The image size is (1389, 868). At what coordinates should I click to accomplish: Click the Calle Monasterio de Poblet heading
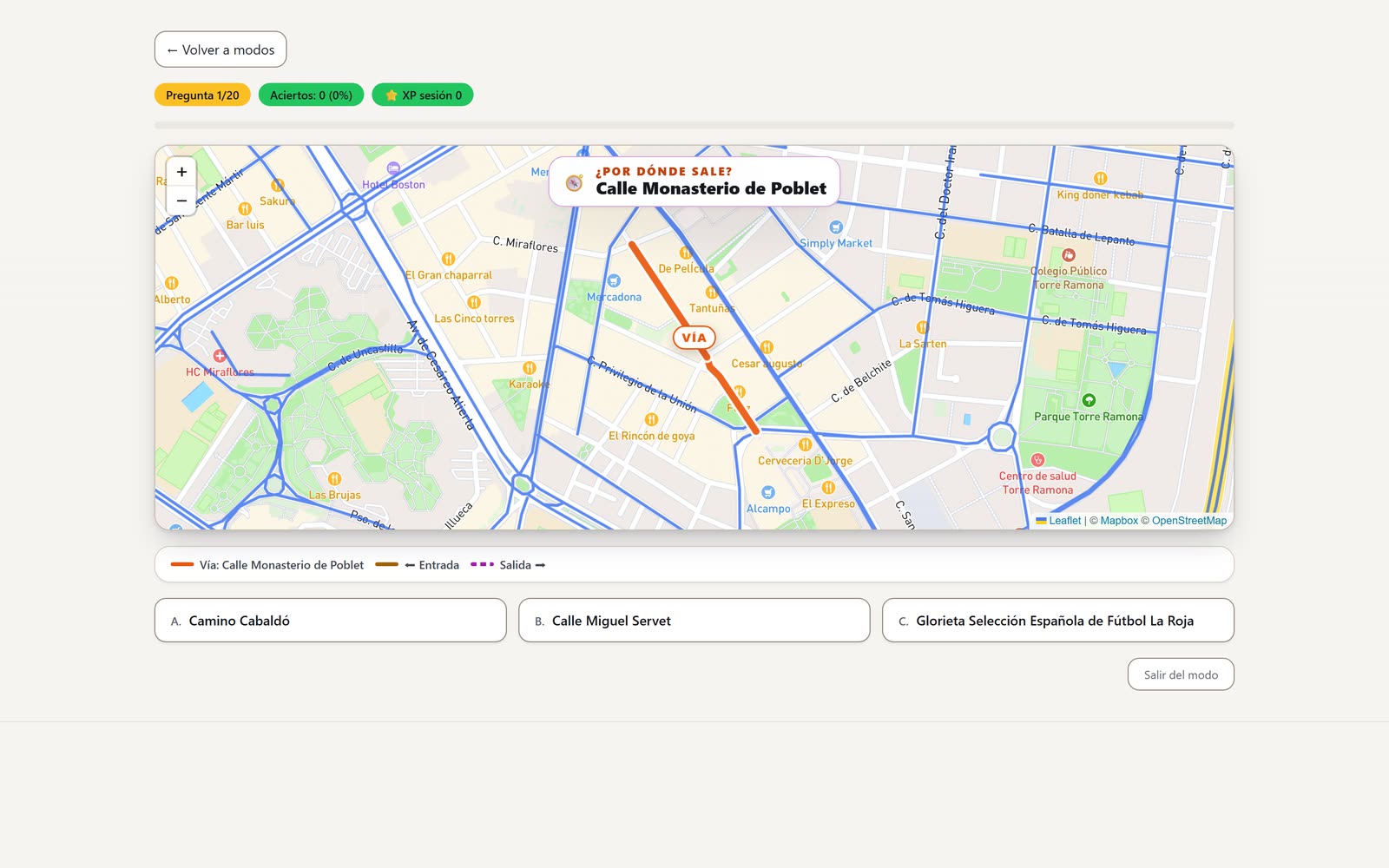711,188
